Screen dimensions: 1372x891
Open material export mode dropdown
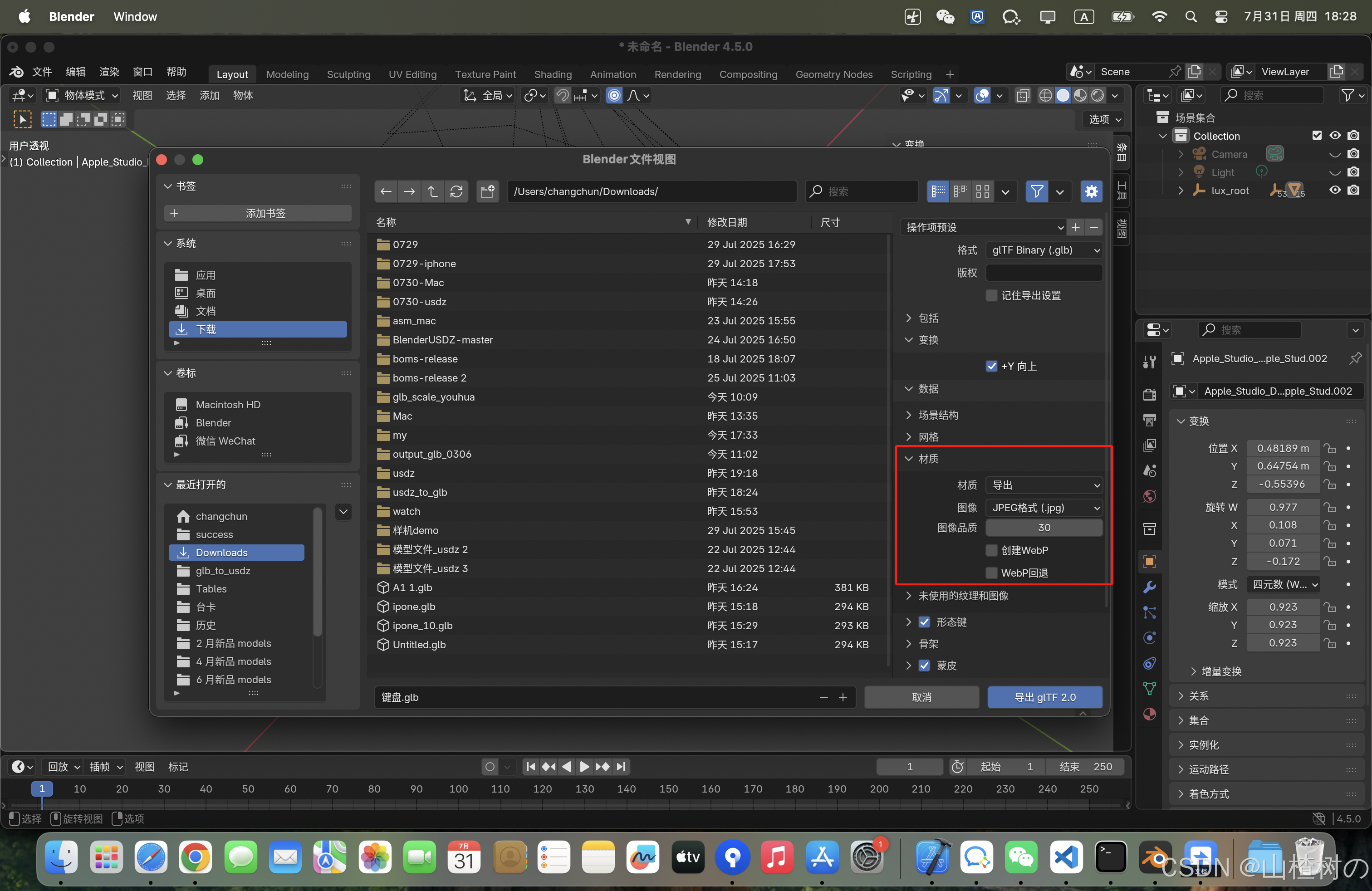pos(1044,485)
